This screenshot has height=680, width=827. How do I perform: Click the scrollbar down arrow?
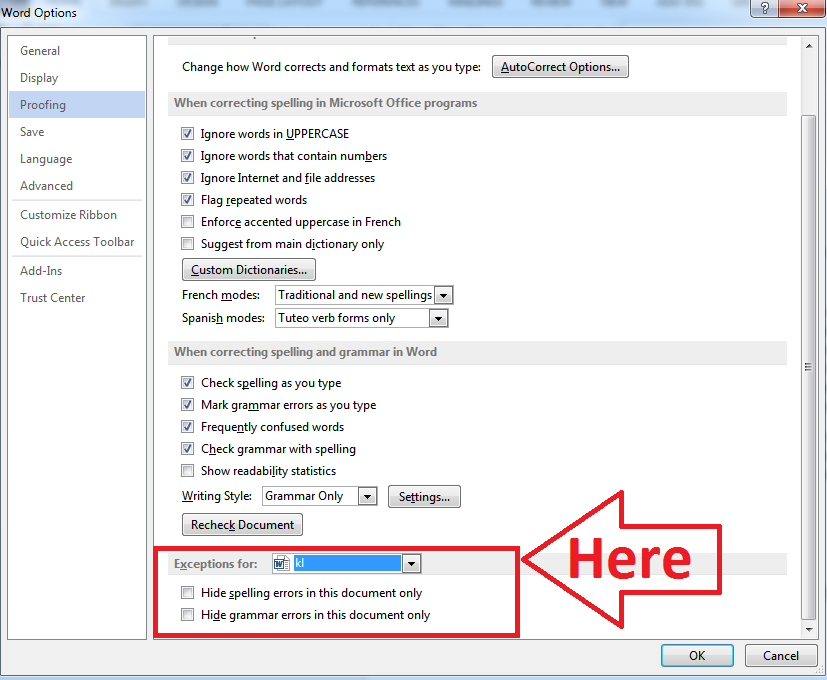[x=808, y=629]
